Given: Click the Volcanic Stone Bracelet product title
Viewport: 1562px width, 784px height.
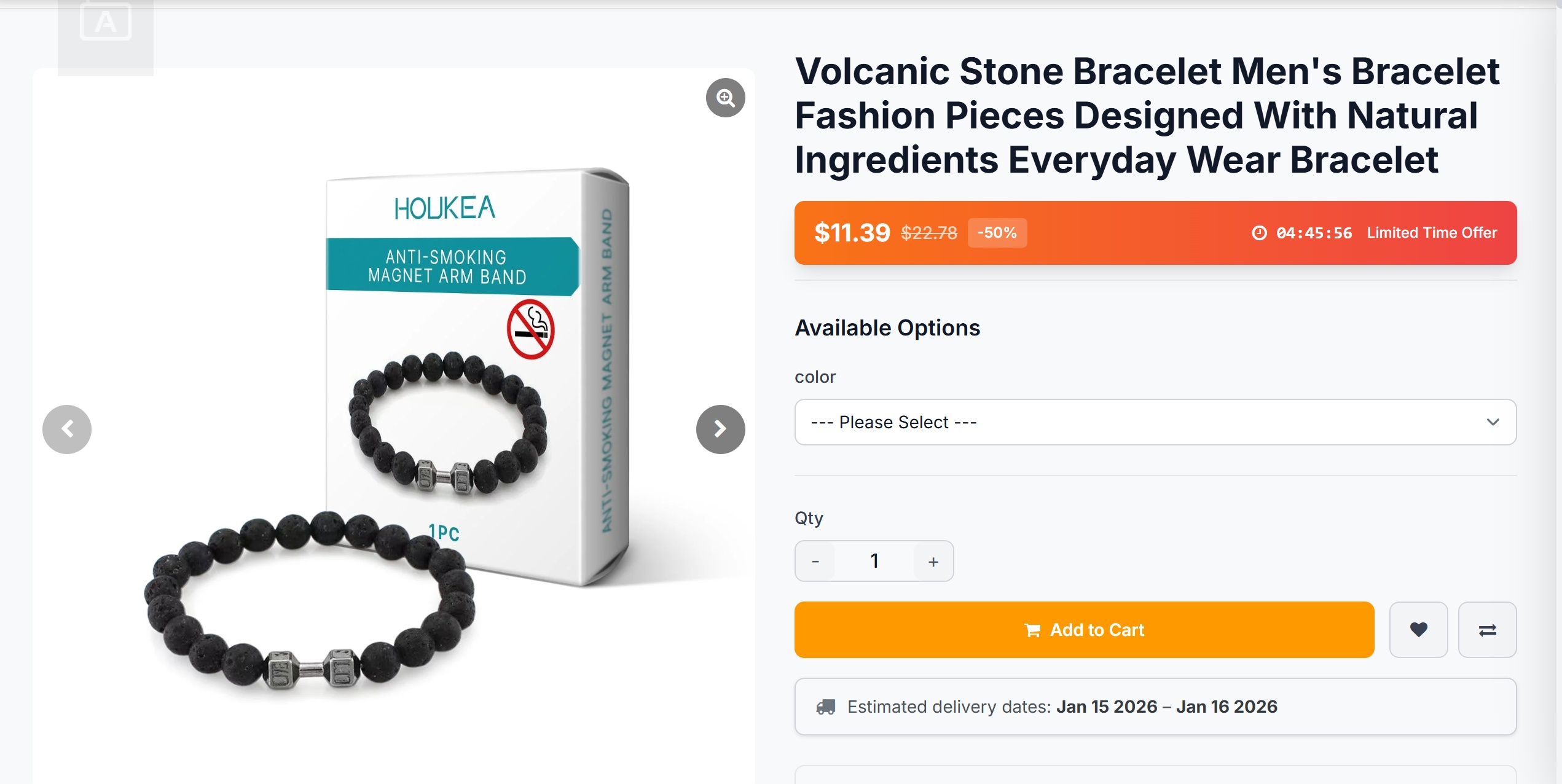Looking at the screenshot, I should (1147, 116).
